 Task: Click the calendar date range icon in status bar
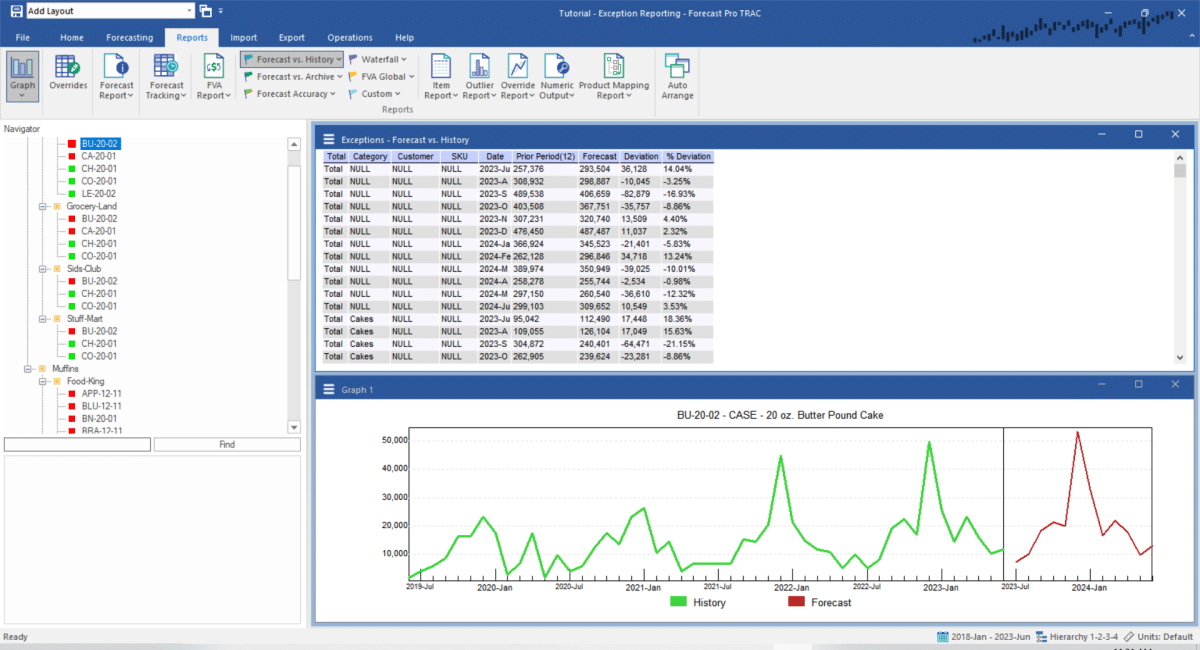click(942, 637)
